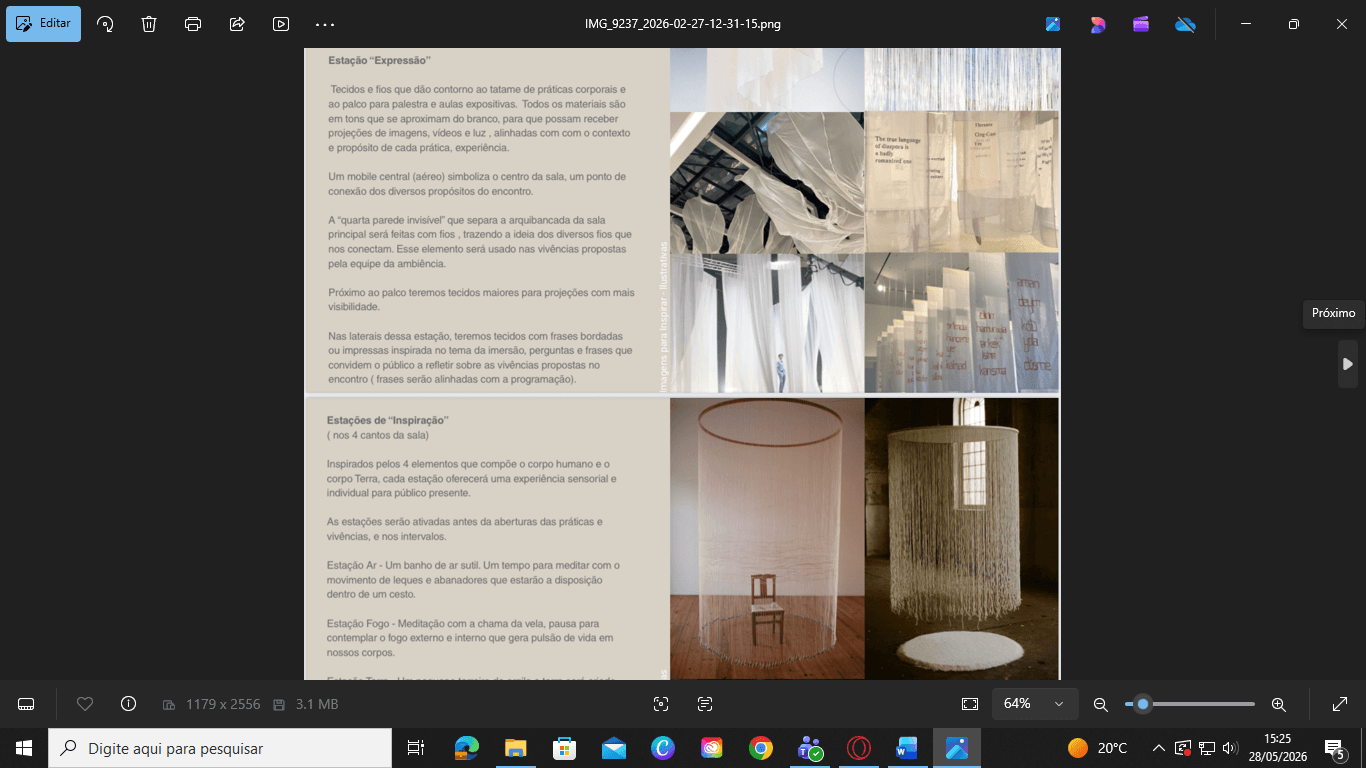Toggle the filmstrip view at bottom left
This screenshot has width=1366, height=768.
[x=26, y=704]
